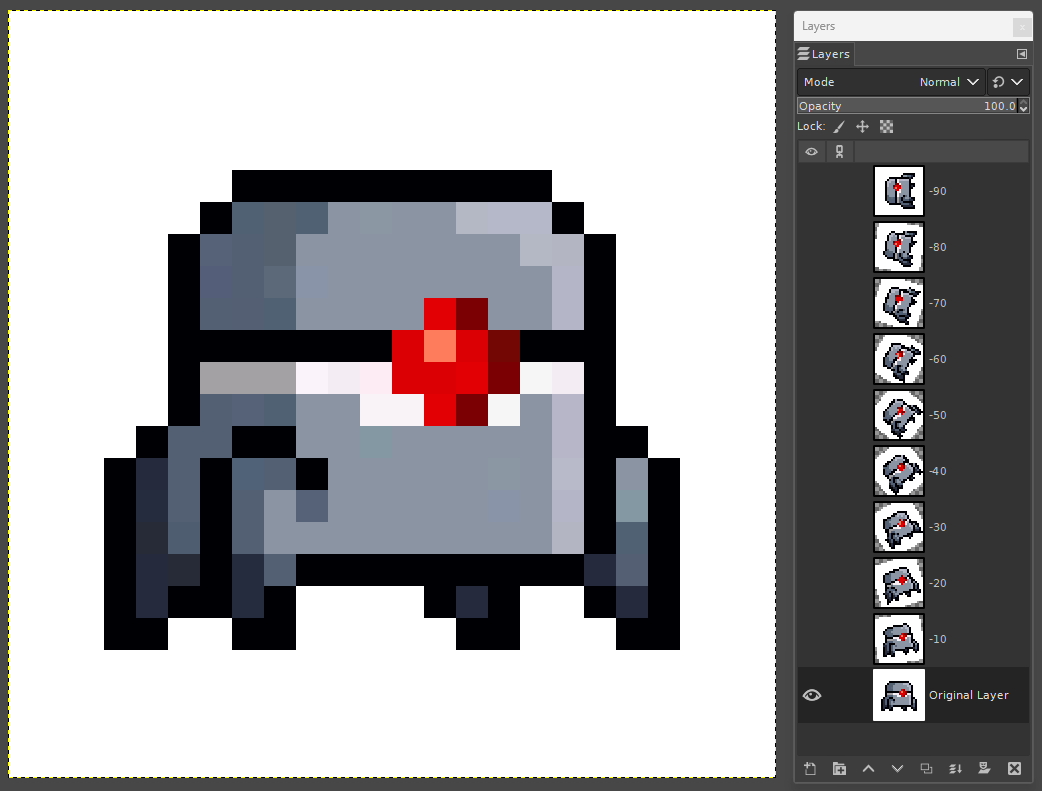
Task: Select the -10 layer thumbnail
Action: (x=898, y=639)
